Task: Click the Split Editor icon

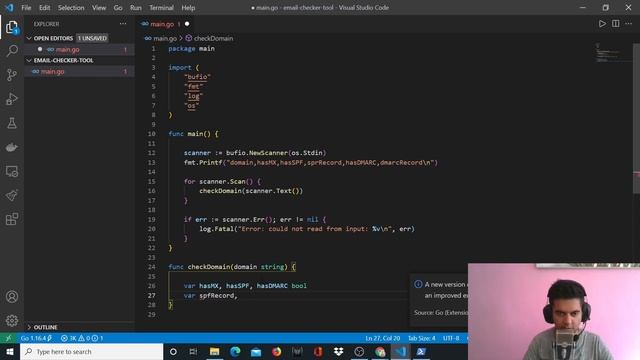Action: (616, 24)
